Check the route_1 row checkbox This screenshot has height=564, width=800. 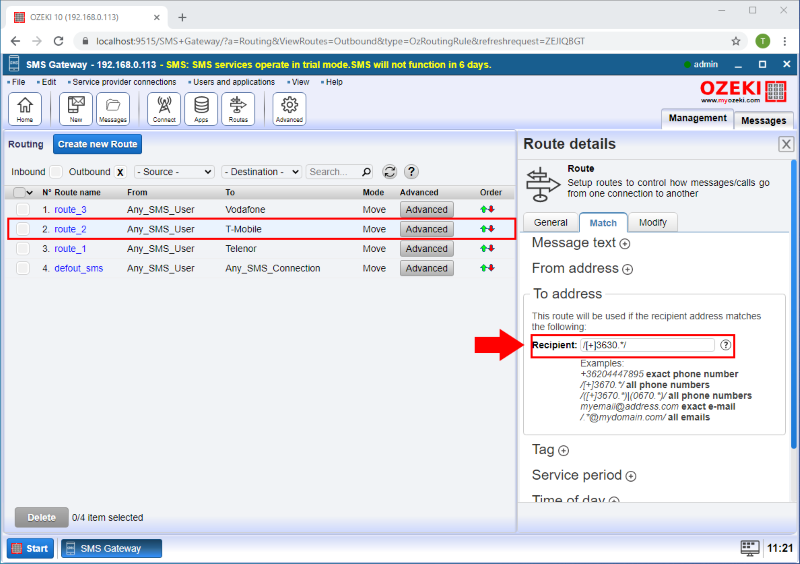pos(22,249)
